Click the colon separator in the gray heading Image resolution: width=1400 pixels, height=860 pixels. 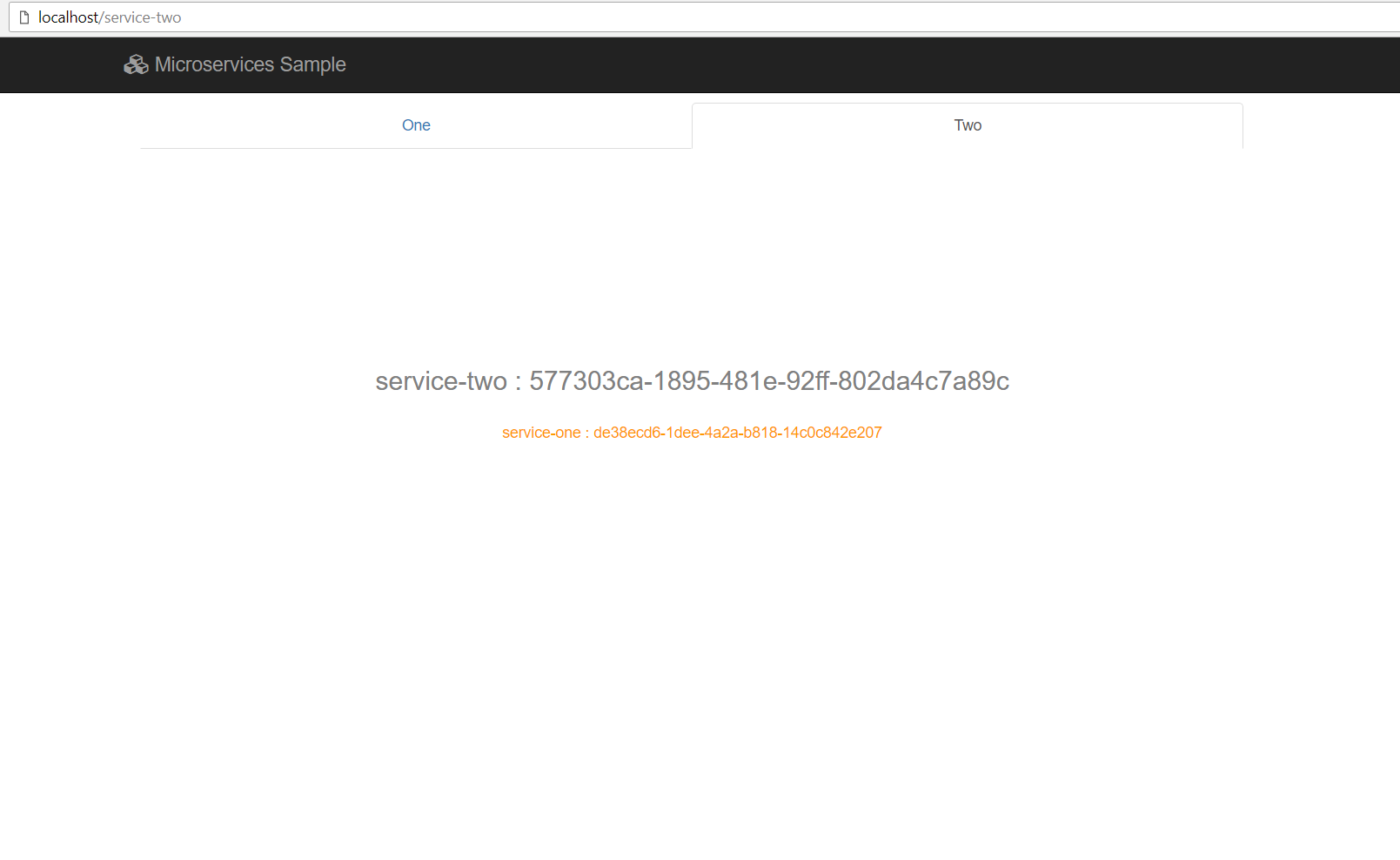click(518, 382)
